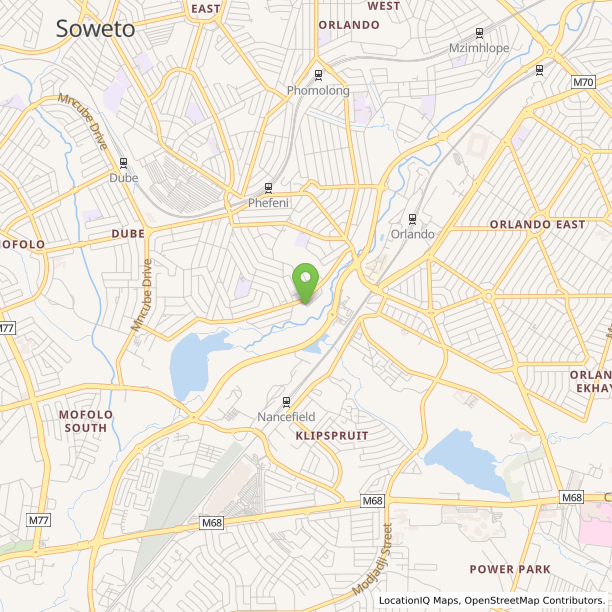Viewport: 612px width, 612px height.
Task: Select the KLIPSPRUIT suburb label
Action: [x=332, y=436]
